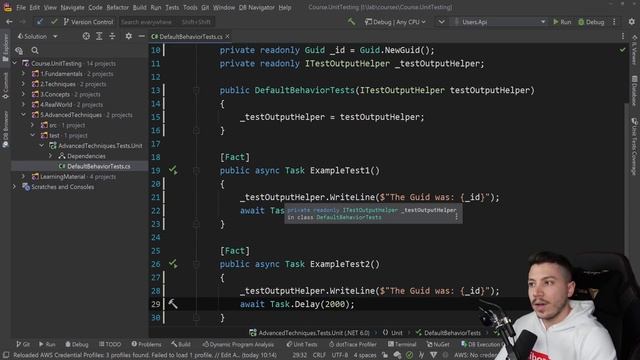Hide the Solution panel with minus icon
This screenshot has width=640, height=360.
pos(142,36)
